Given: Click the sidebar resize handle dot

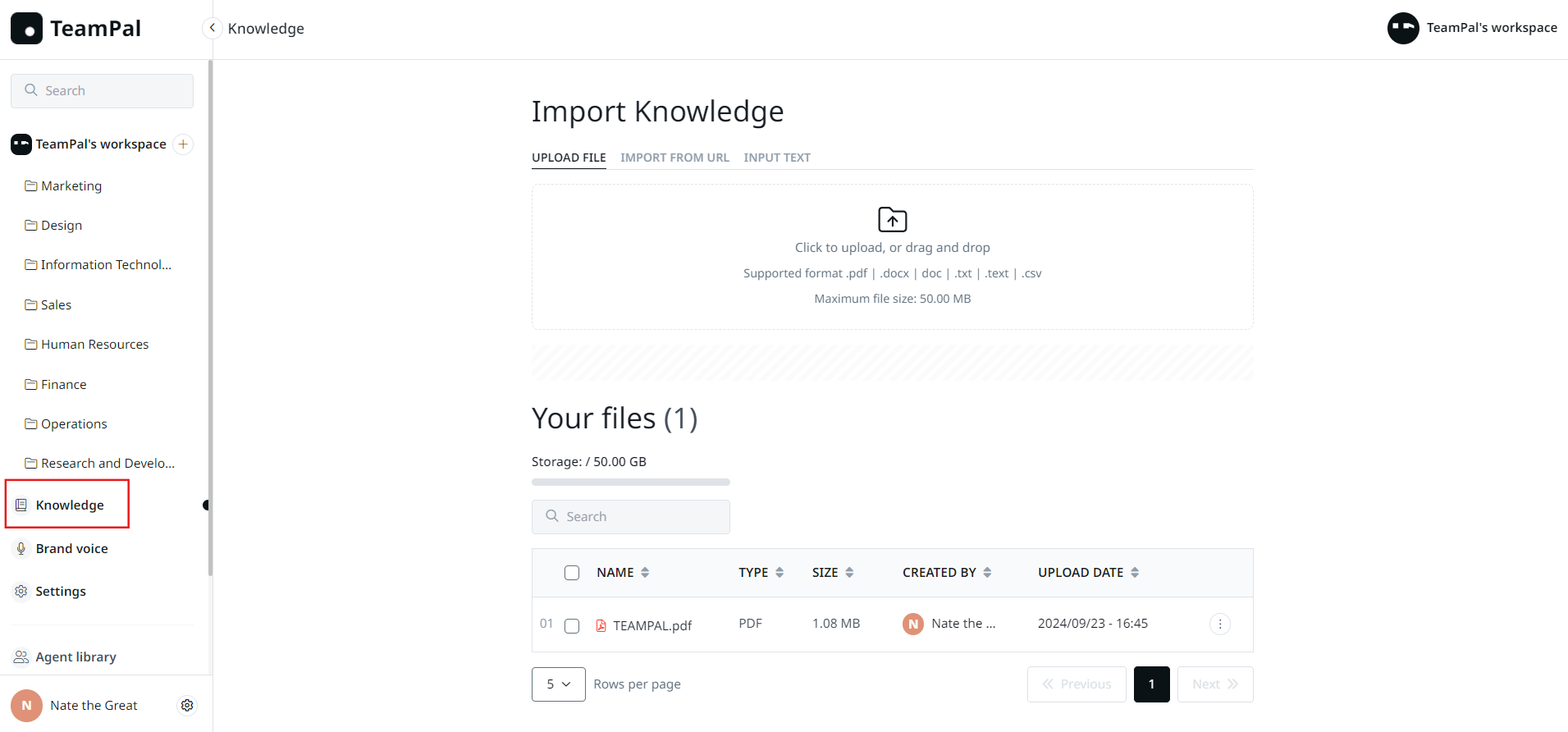Looking at the screenshot, I should [206, 506].
